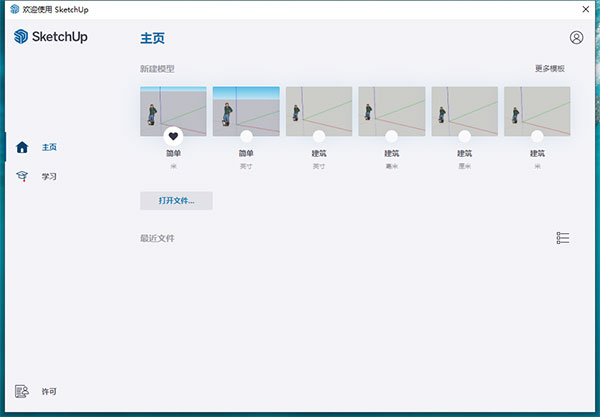
Task: Click the License (许可) certificate icon
Action: coord(22,391)
